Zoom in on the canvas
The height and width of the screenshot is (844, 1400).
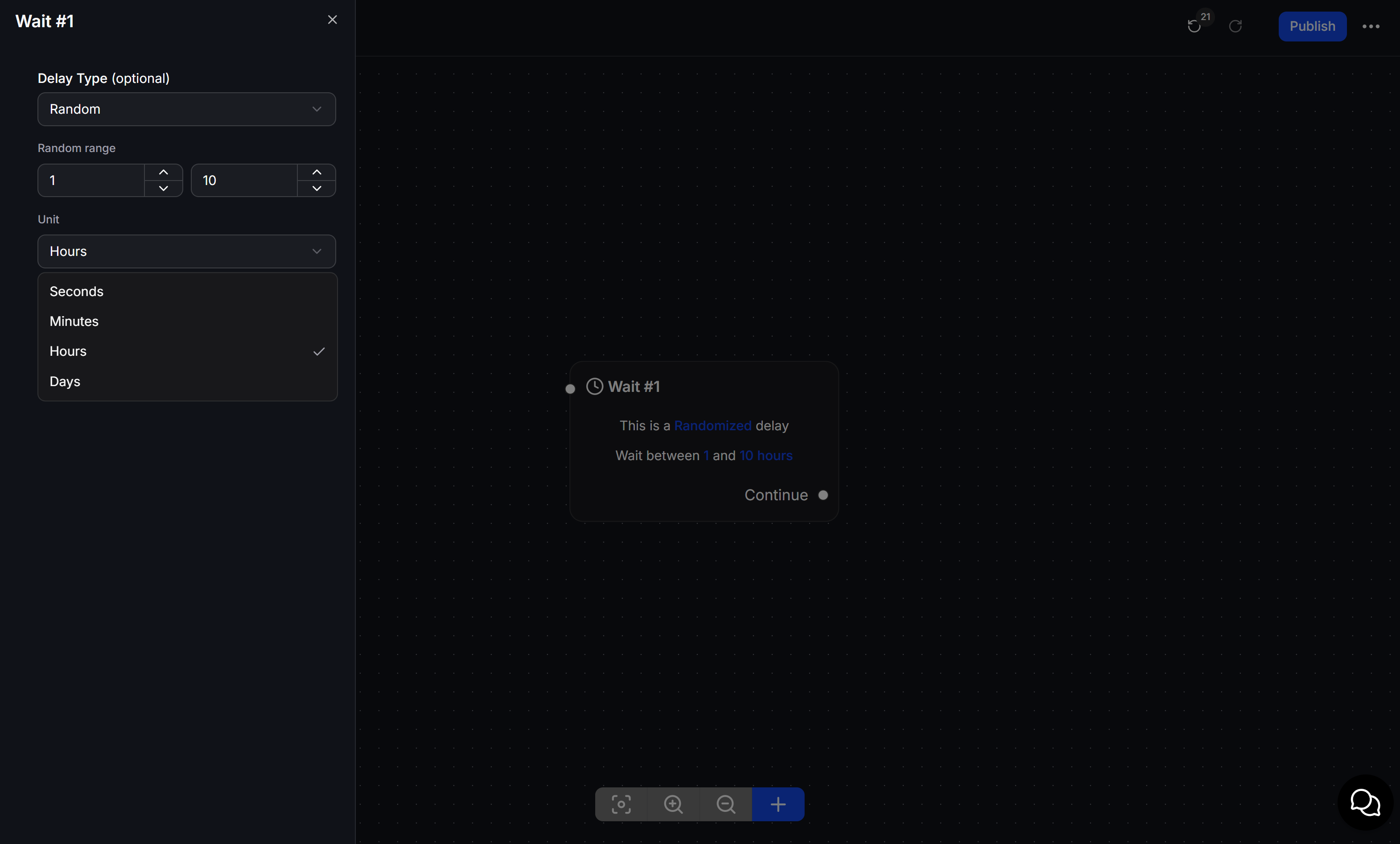(x=673, y=804)
